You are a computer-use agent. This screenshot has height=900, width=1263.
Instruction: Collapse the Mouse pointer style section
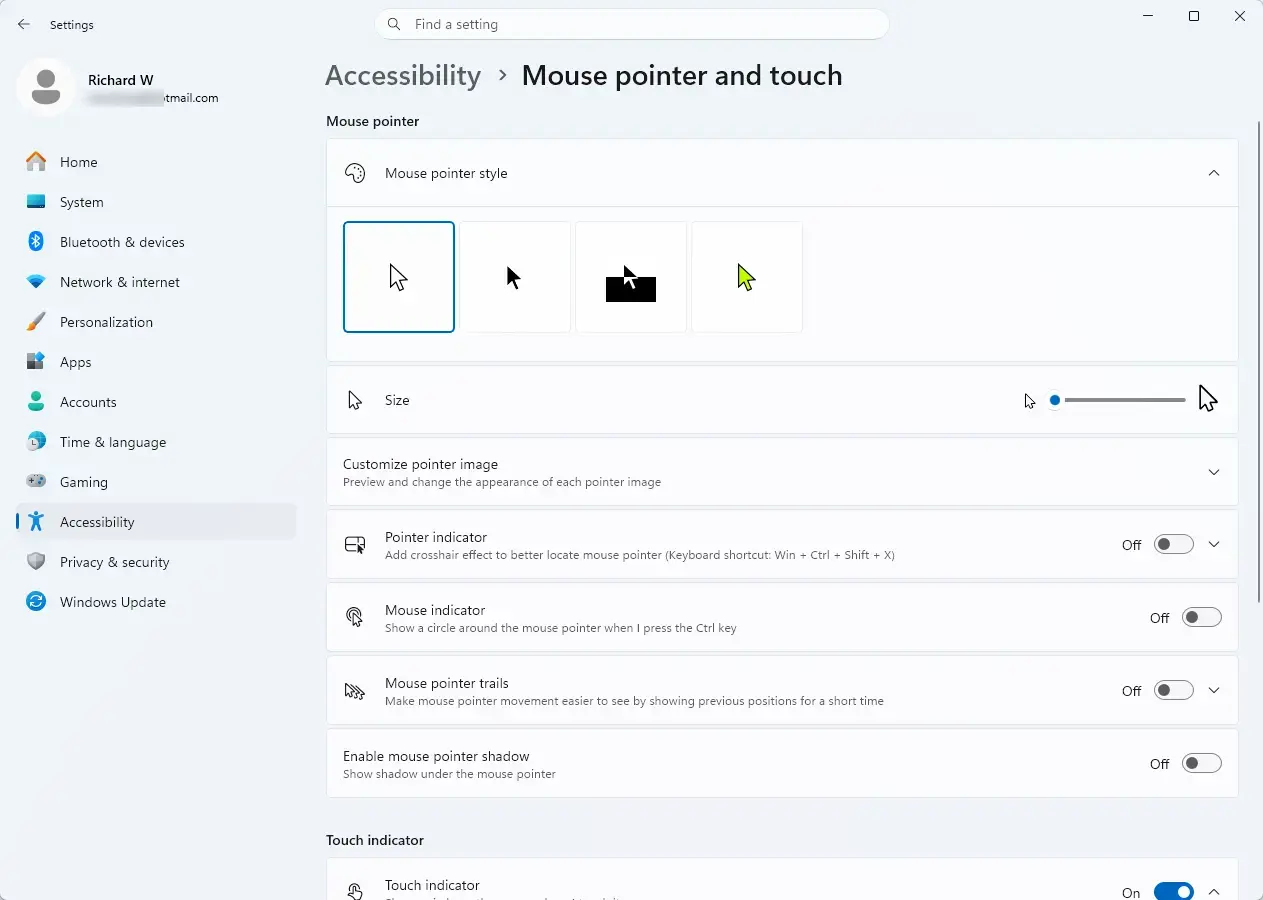[x=1214, y=173]
